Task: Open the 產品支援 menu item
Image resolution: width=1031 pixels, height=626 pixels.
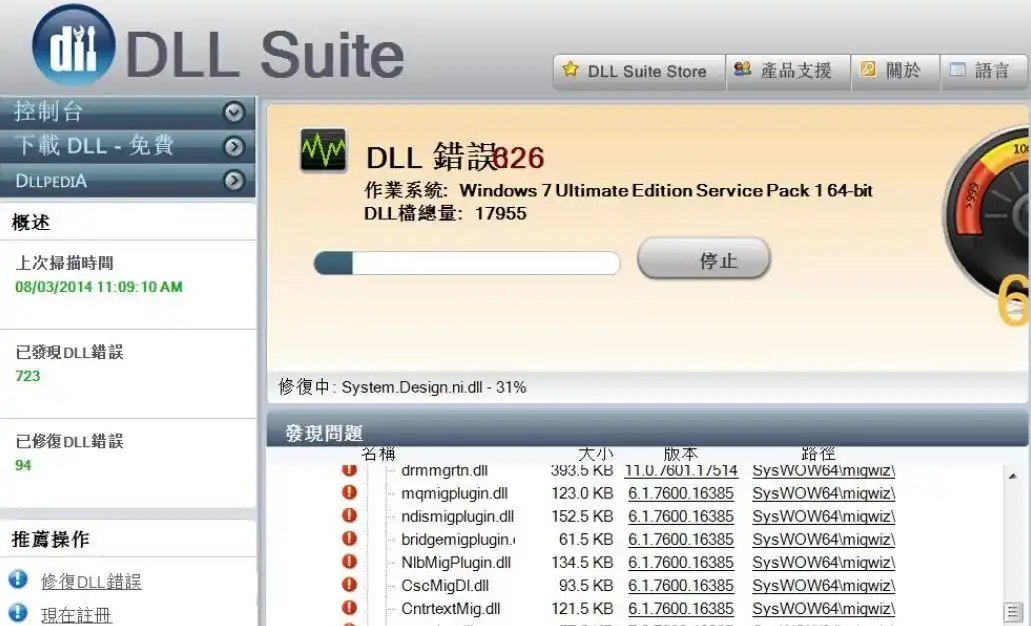Action: pos(787,70)
